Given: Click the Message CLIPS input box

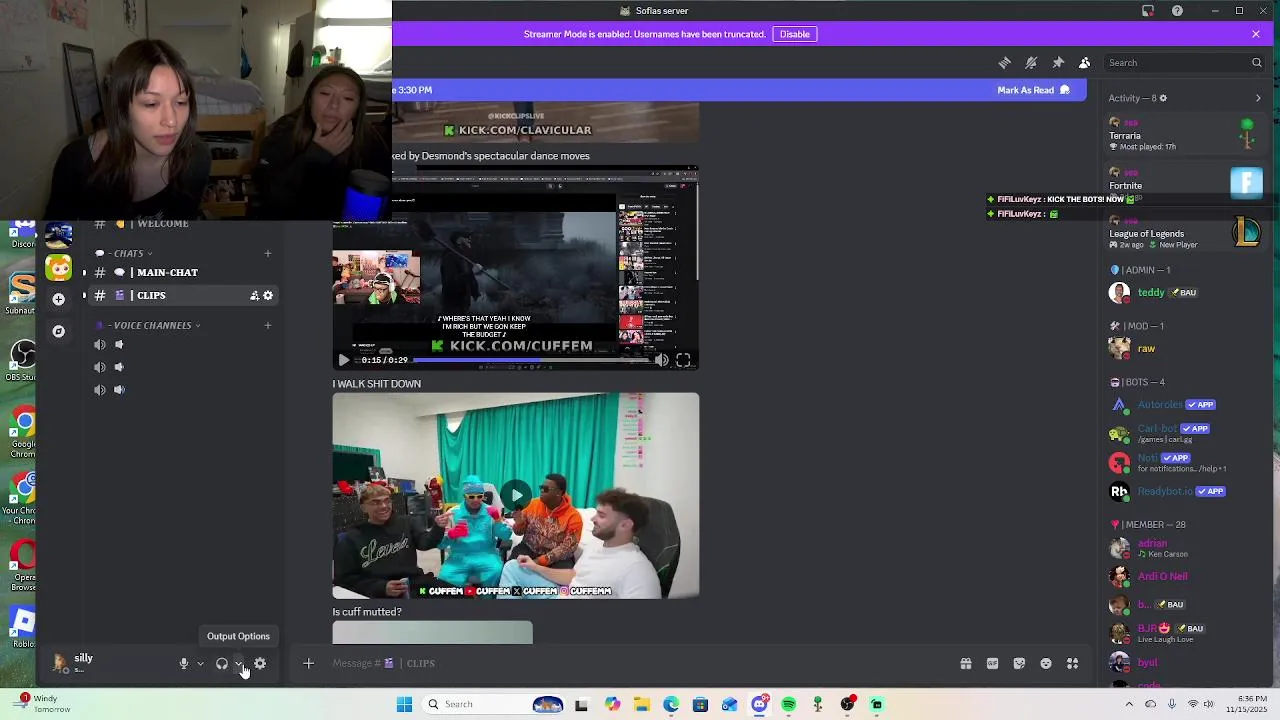Looking at the screenshot, I should [640, 664].
